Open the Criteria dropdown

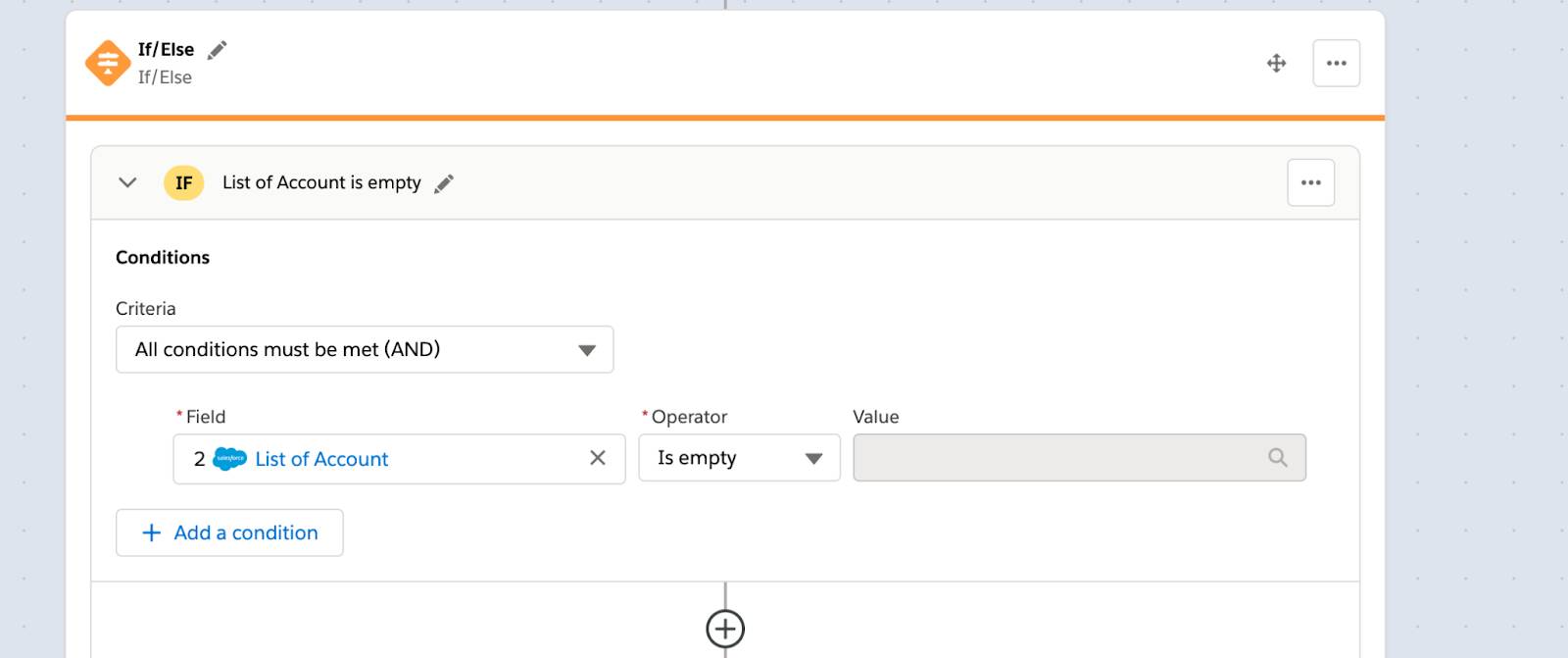[365, 349]
